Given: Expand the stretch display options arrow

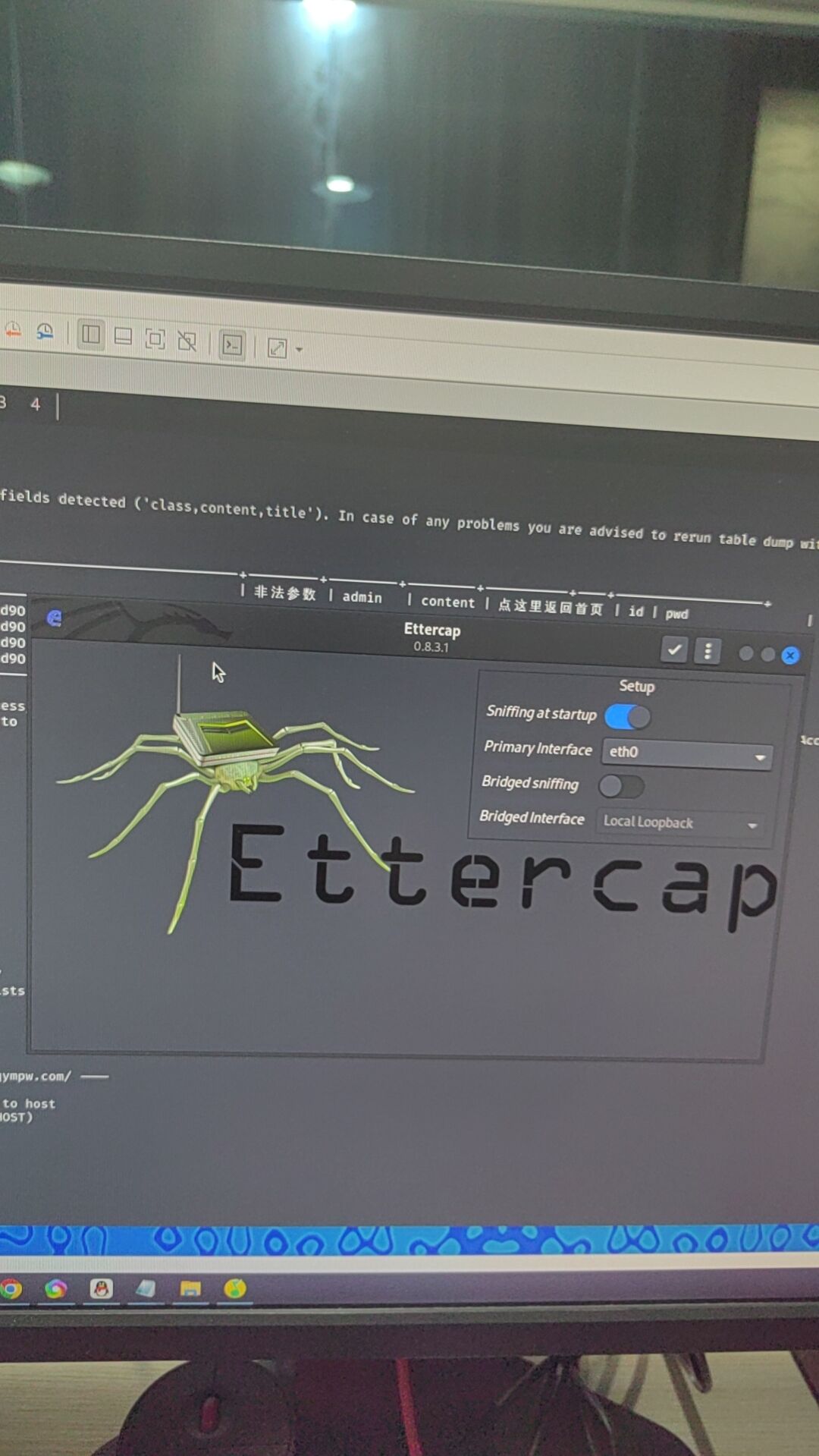Looking at the screenshot, I should (x=299, y=350).
